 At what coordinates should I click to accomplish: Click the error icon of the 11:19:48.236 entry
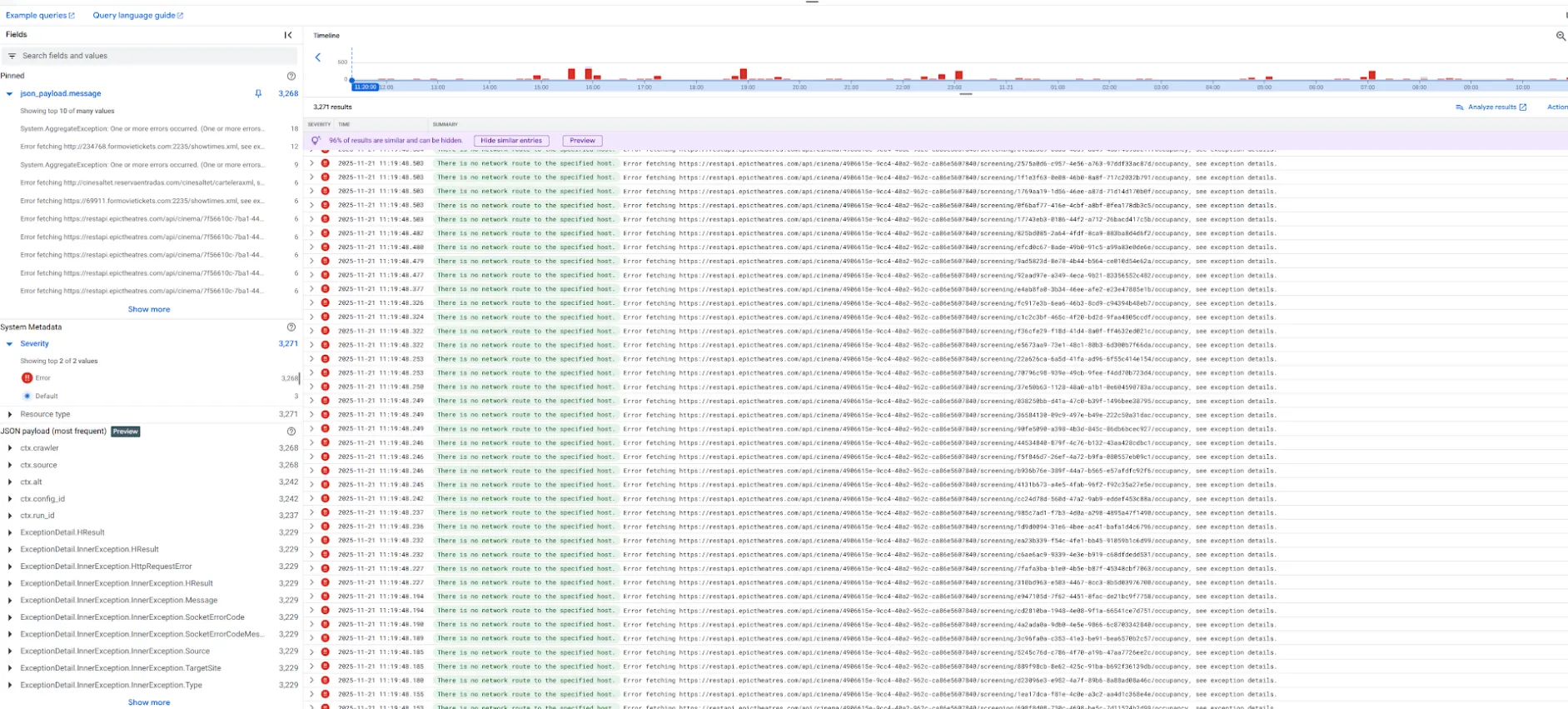(325, 527)
